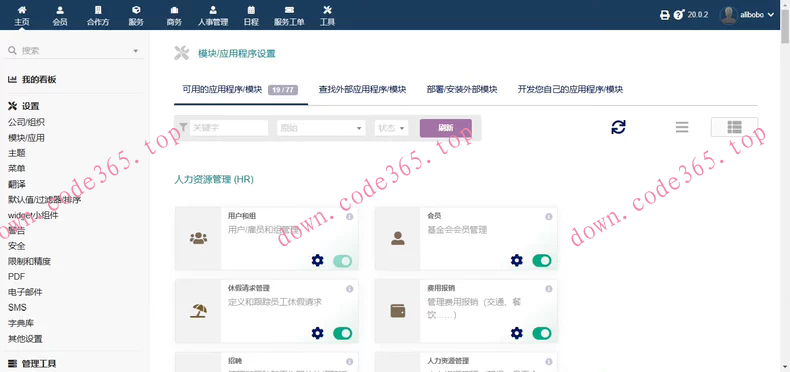Show info for 招聘 module

(350, 361)
